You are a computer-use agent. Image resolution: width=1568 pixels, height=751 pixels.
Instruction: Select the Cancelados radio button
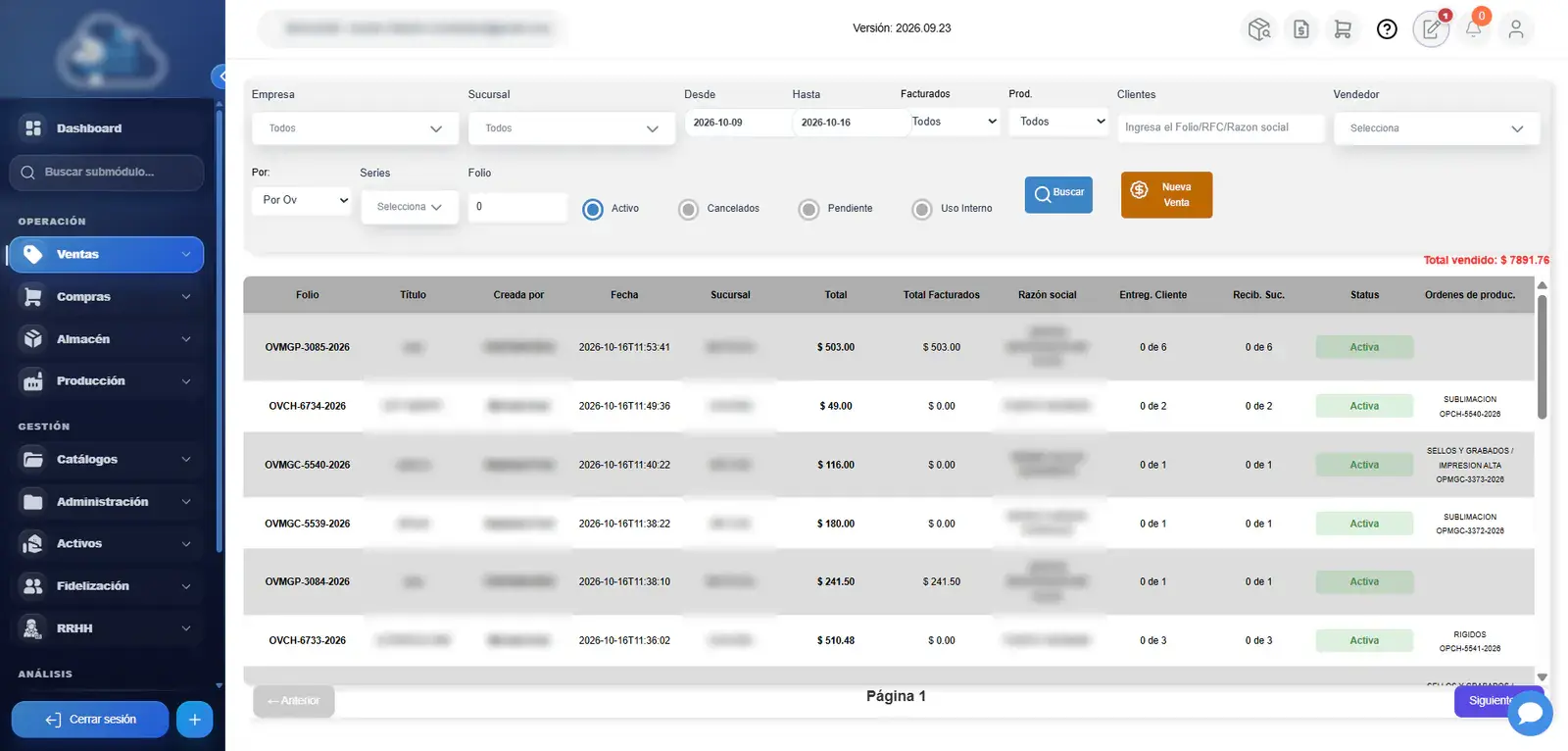point(689,209)
